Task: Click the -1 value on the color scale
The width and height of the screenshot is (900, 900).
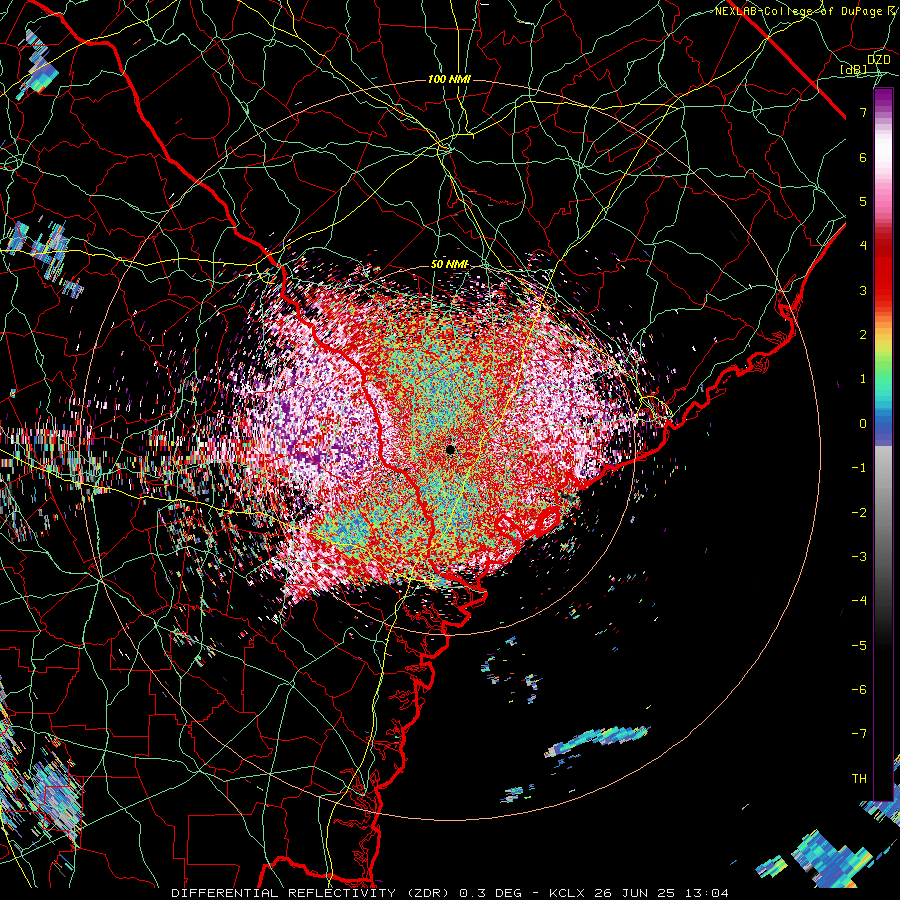Action: (859, 468)
